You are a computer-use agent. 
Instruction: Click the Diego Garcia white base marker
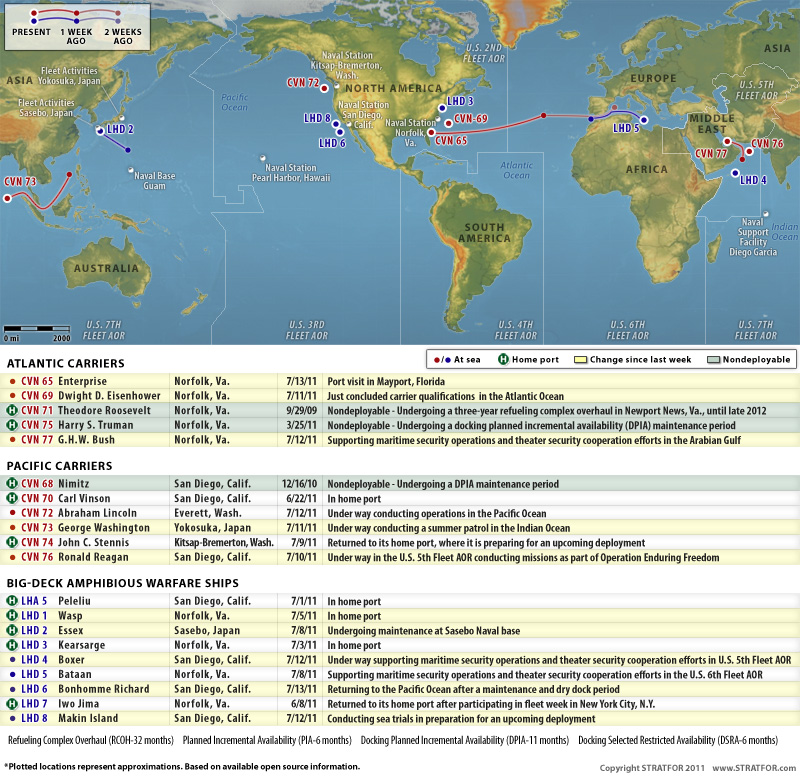[765, 214]
